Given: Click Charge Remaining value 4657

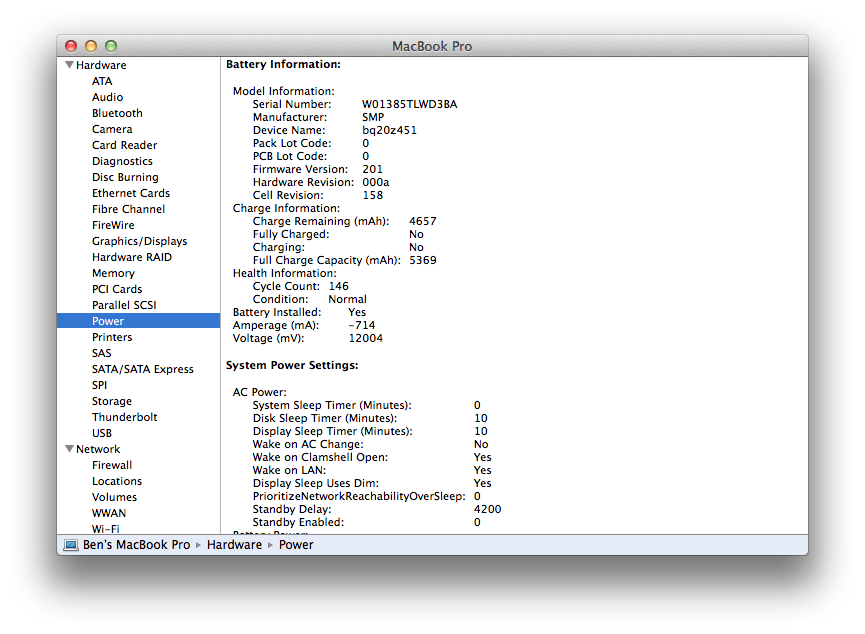Looking at the screenshot, I should point(423,221).
